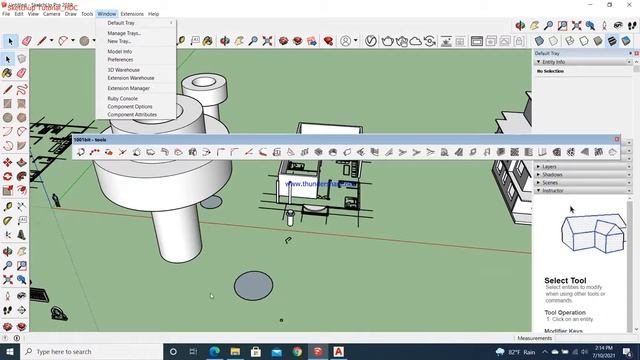Screen dimensions: 640x360
Task: Click the user account sign-in icon
Action: [x=345, y=41]
